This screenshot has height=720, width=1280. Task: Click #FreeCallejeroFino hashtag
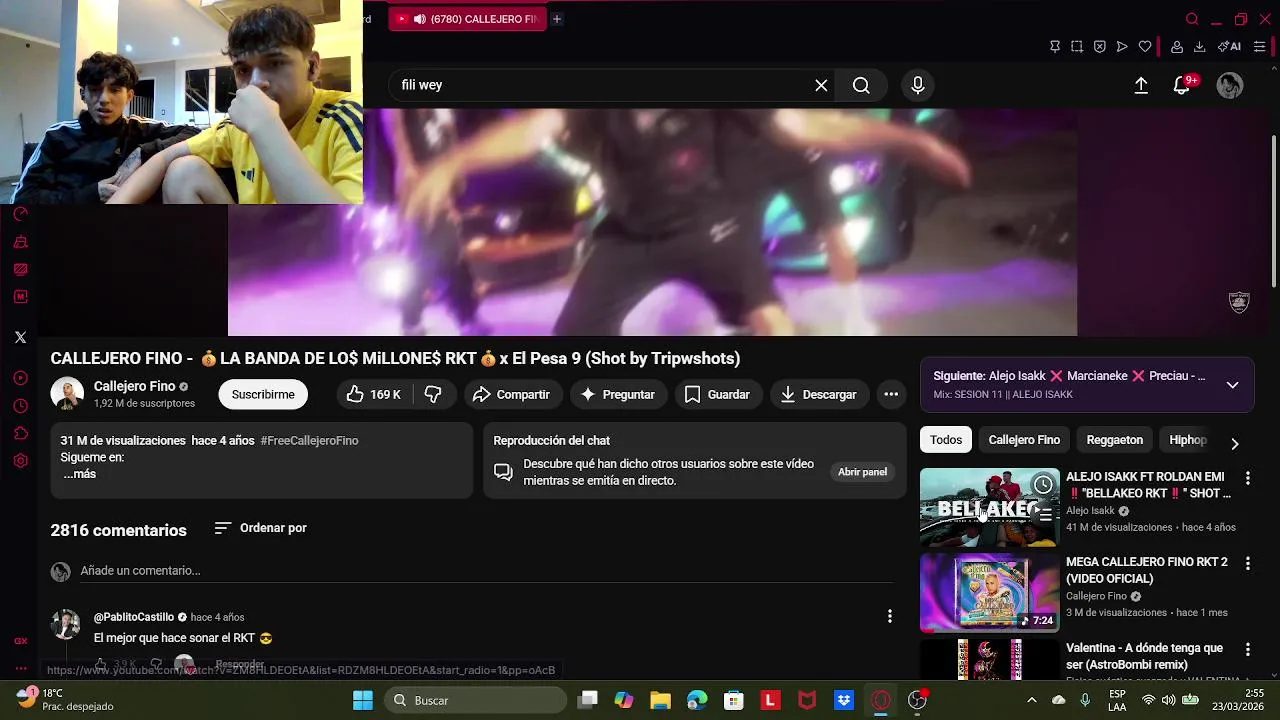click(x=309, y=440)
